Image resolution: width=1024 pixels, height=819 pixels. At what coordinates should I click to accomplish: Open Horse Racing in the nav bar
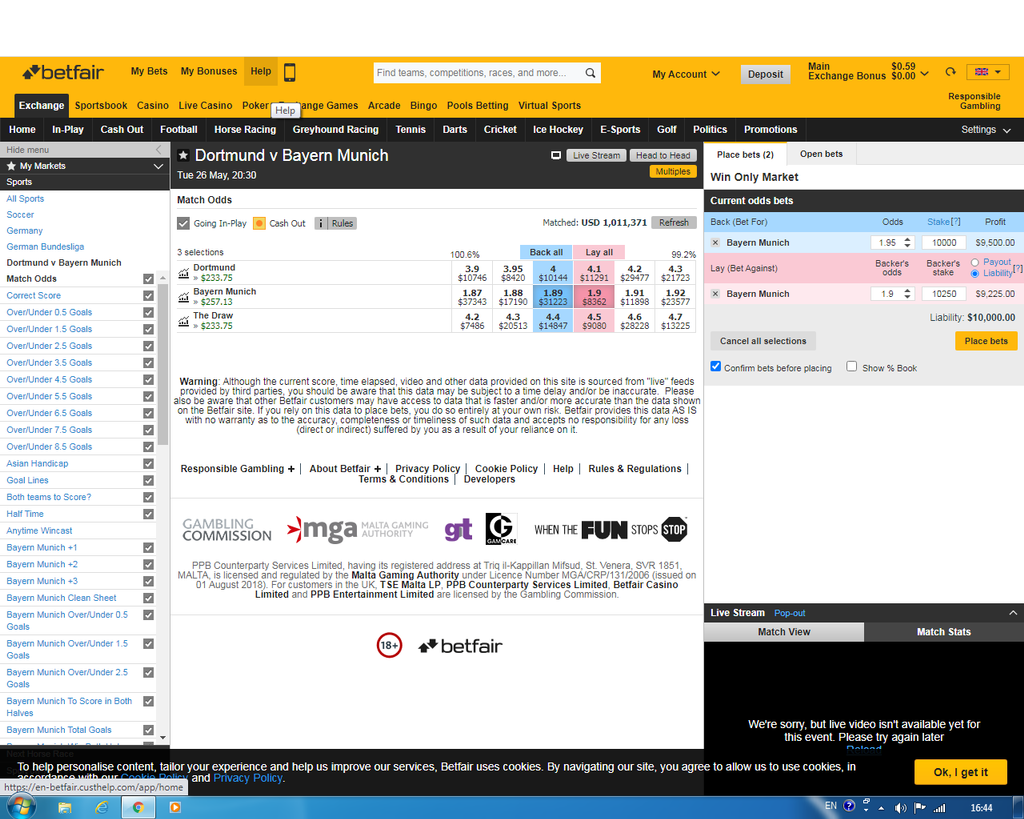click(245, 129)
